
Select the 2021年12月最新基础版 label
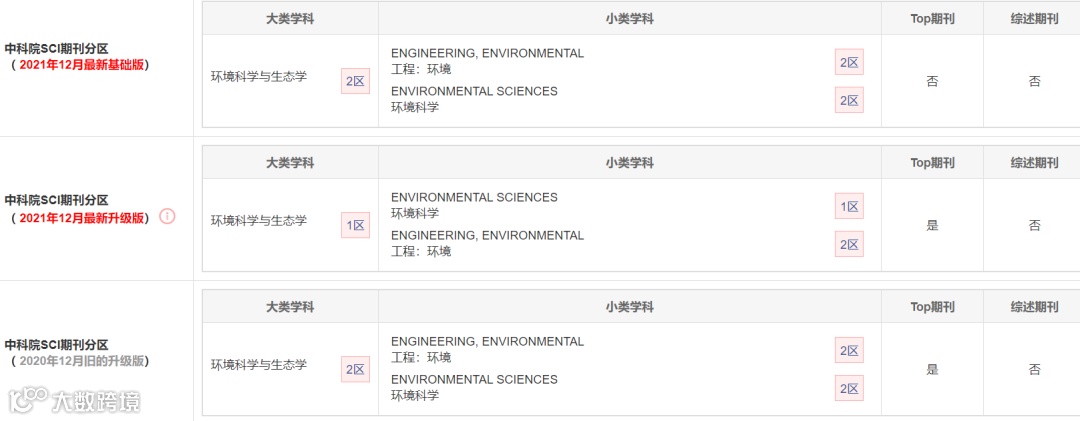point(83,65)
